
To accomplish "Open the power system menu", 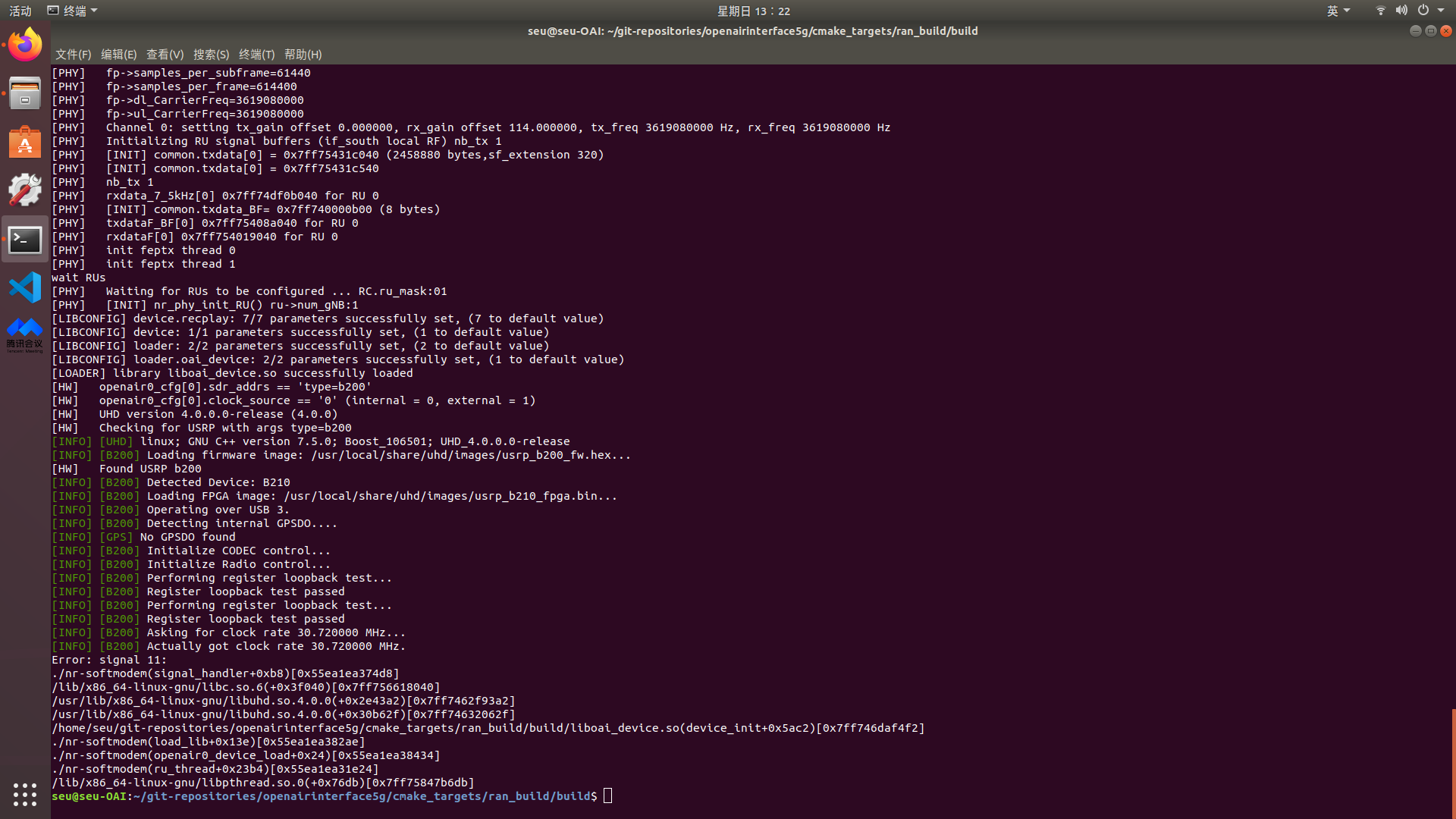I will point(1423,11).
